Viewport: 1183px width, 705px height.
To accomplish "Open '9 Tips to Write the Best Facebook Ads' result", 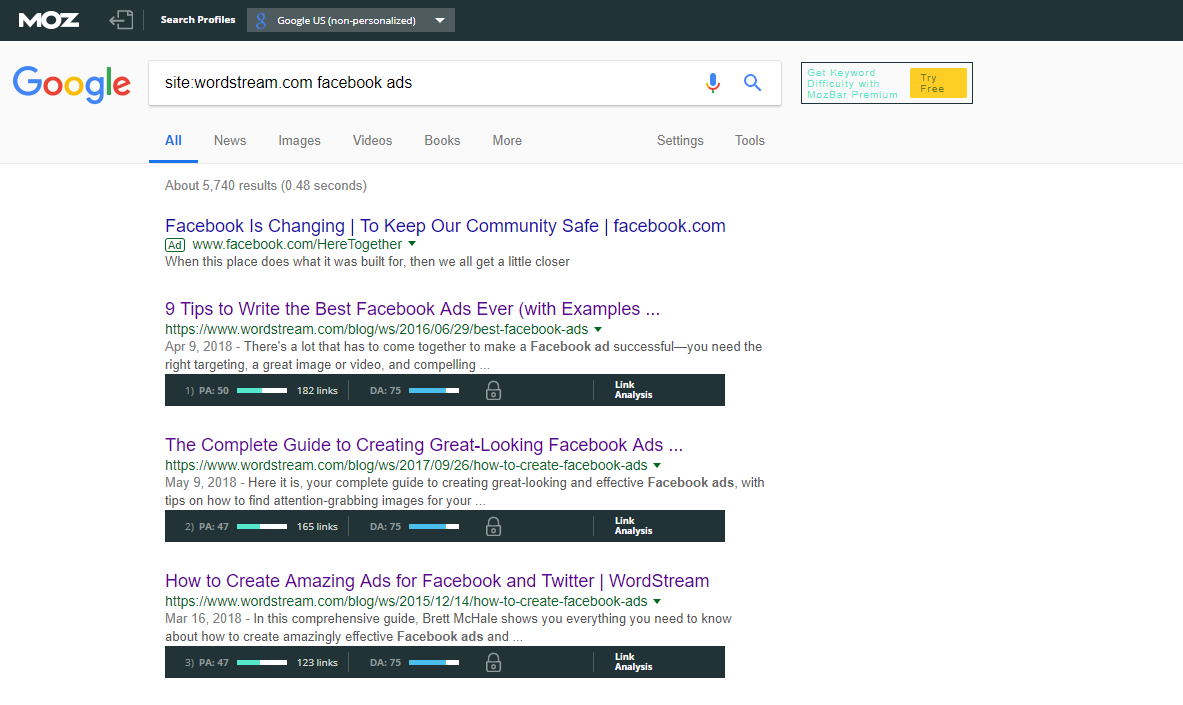I will (x=412, y=309).
